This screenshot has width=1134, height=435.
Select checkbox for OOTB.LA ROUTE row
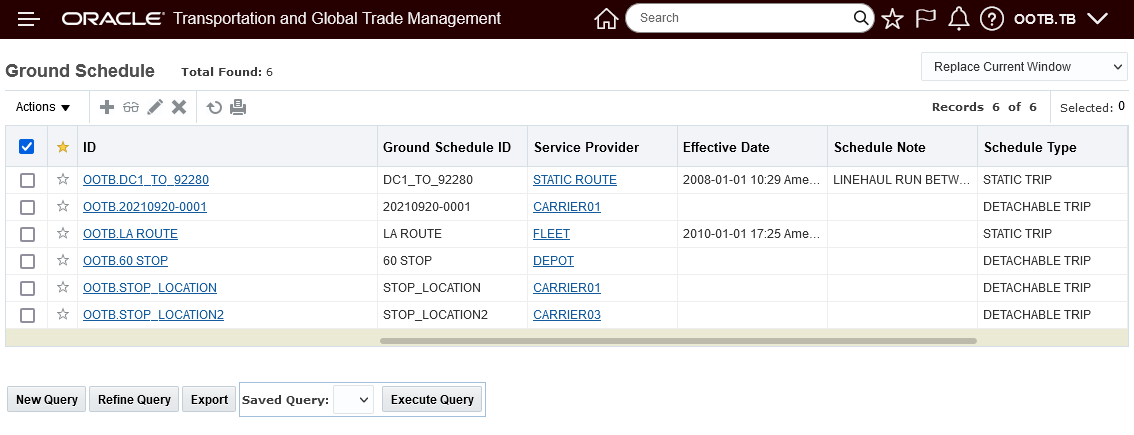[27, 234]
